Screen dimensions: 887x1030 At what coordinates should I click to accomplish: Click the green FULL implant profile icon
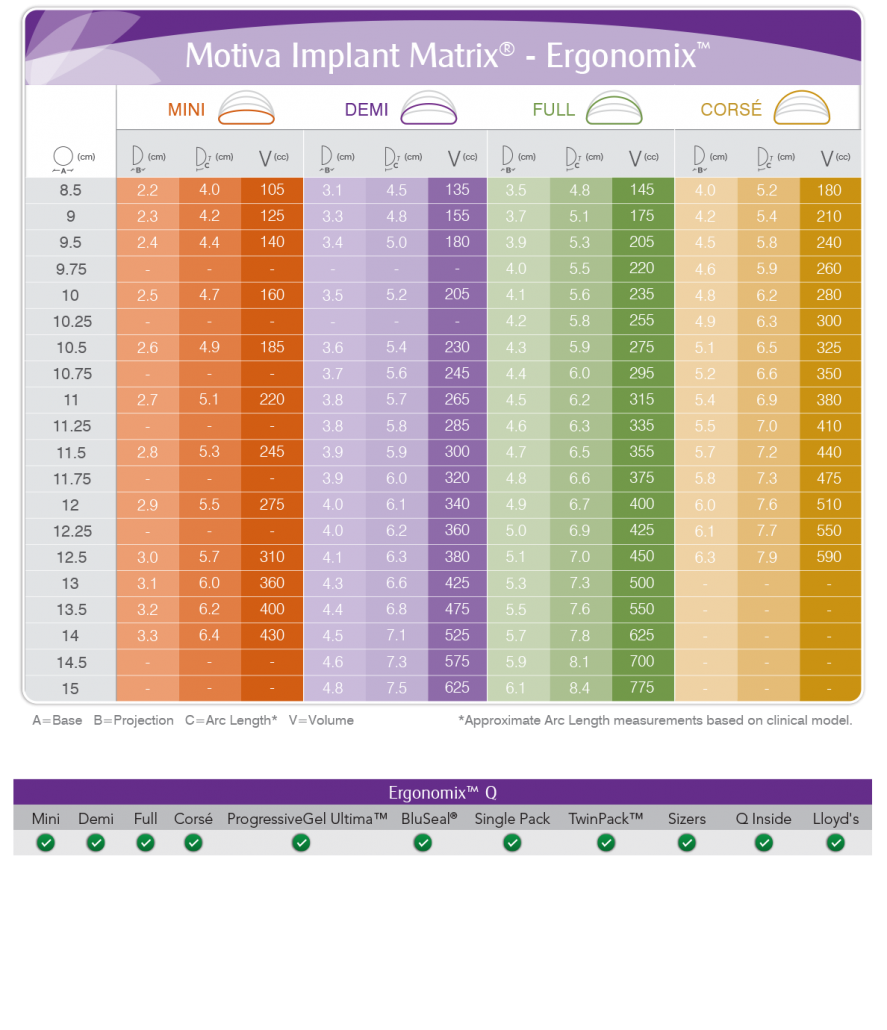coord(614,108)
